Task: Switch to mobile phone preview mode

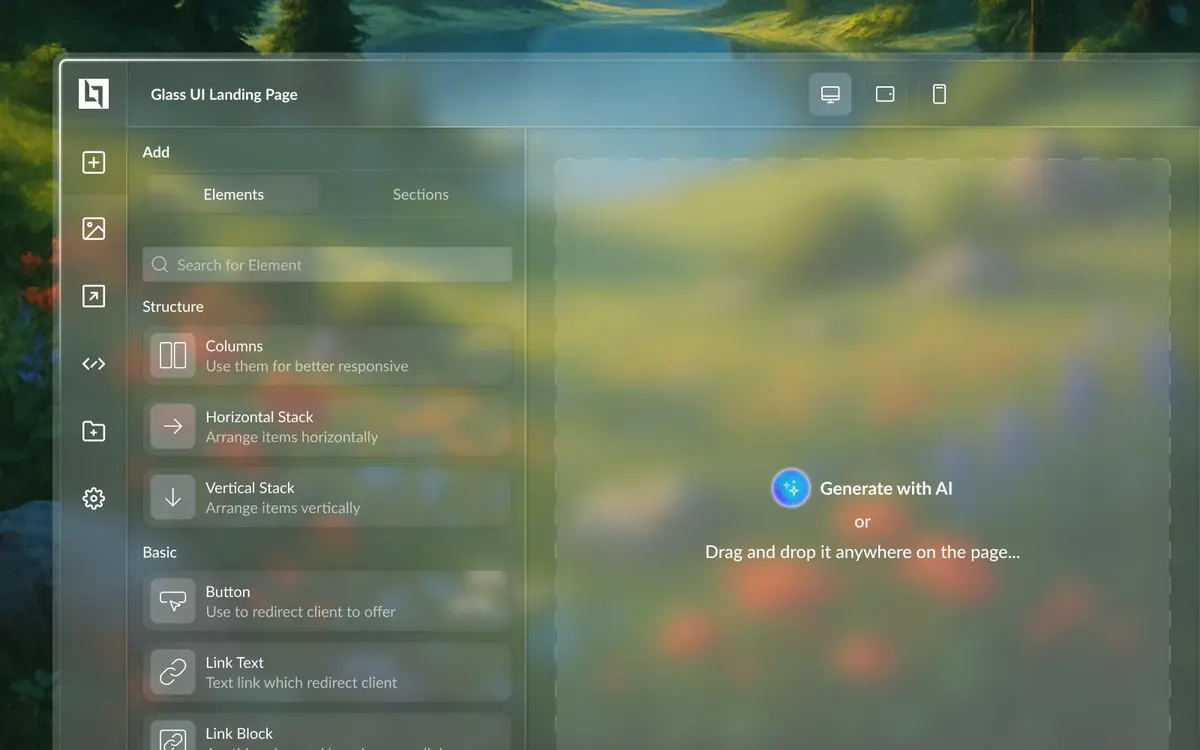Action: point(939,94)
